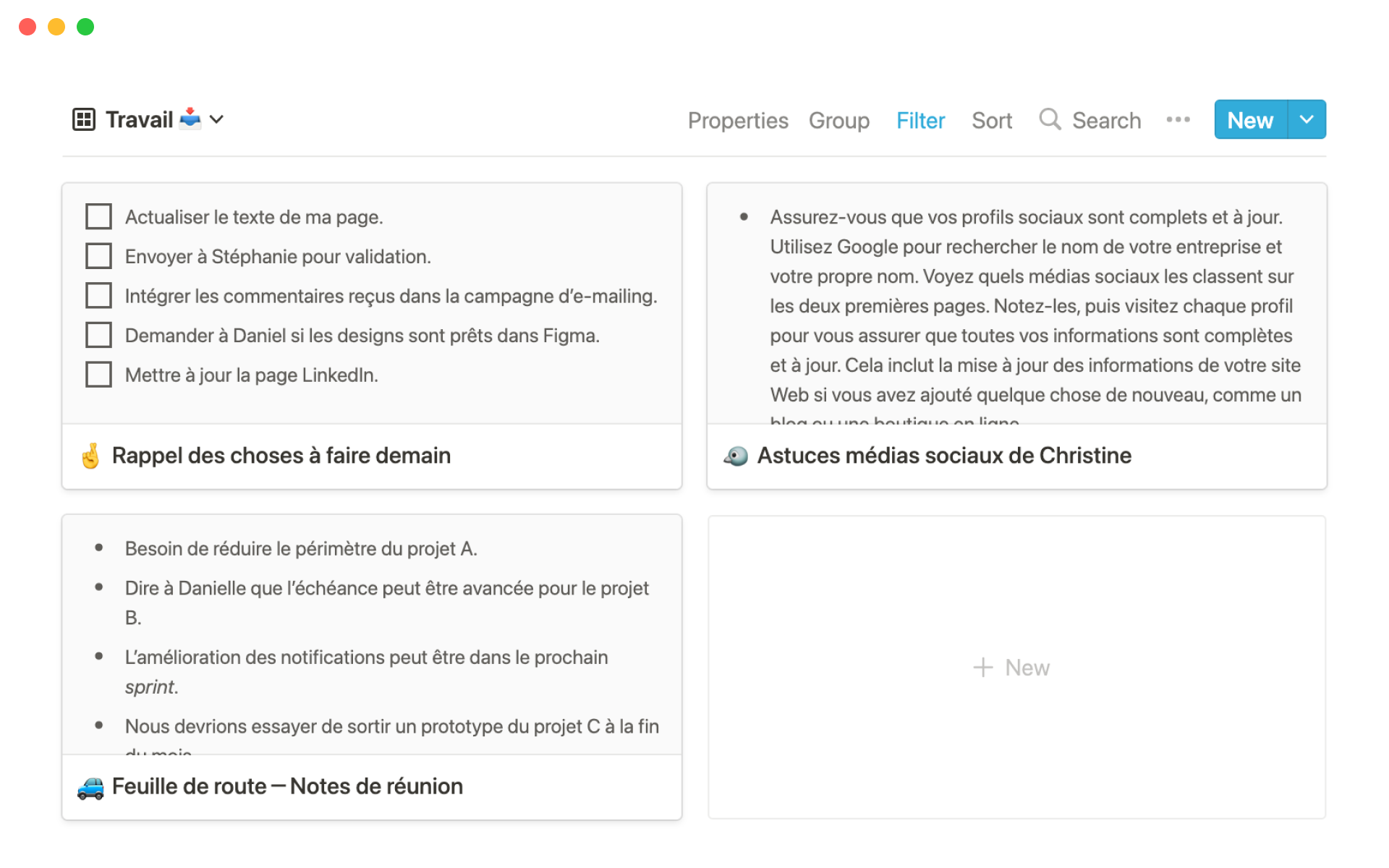Open the Group menu
The height and width of the screenshot is (868, 1389).
(839, 120)
